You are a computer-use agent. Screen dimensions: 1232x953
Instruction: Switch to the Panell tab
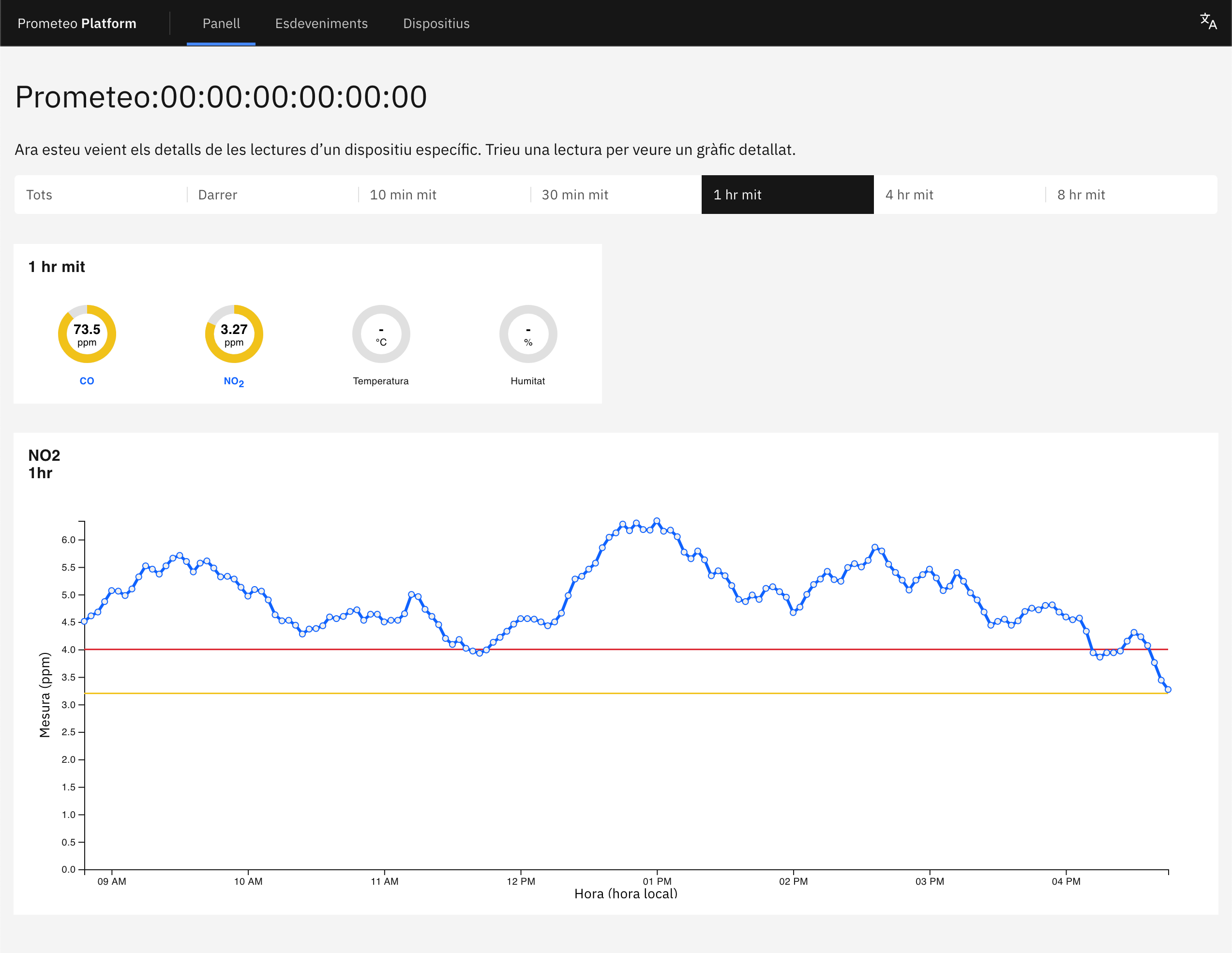tap(221, 23)
